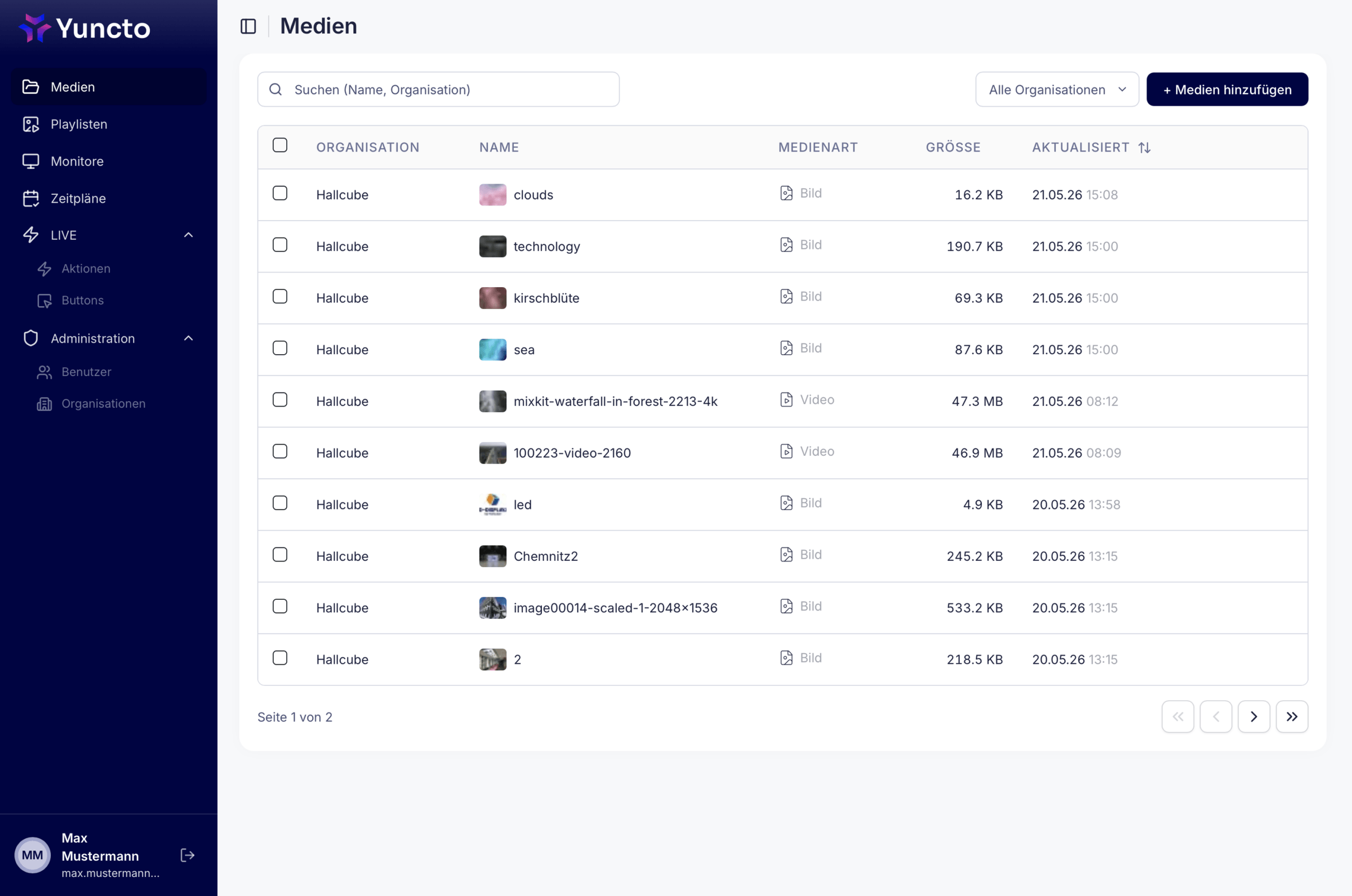Click the first page double-arrow button
Screen dimensions: 1352x896
click(1178, 716)
